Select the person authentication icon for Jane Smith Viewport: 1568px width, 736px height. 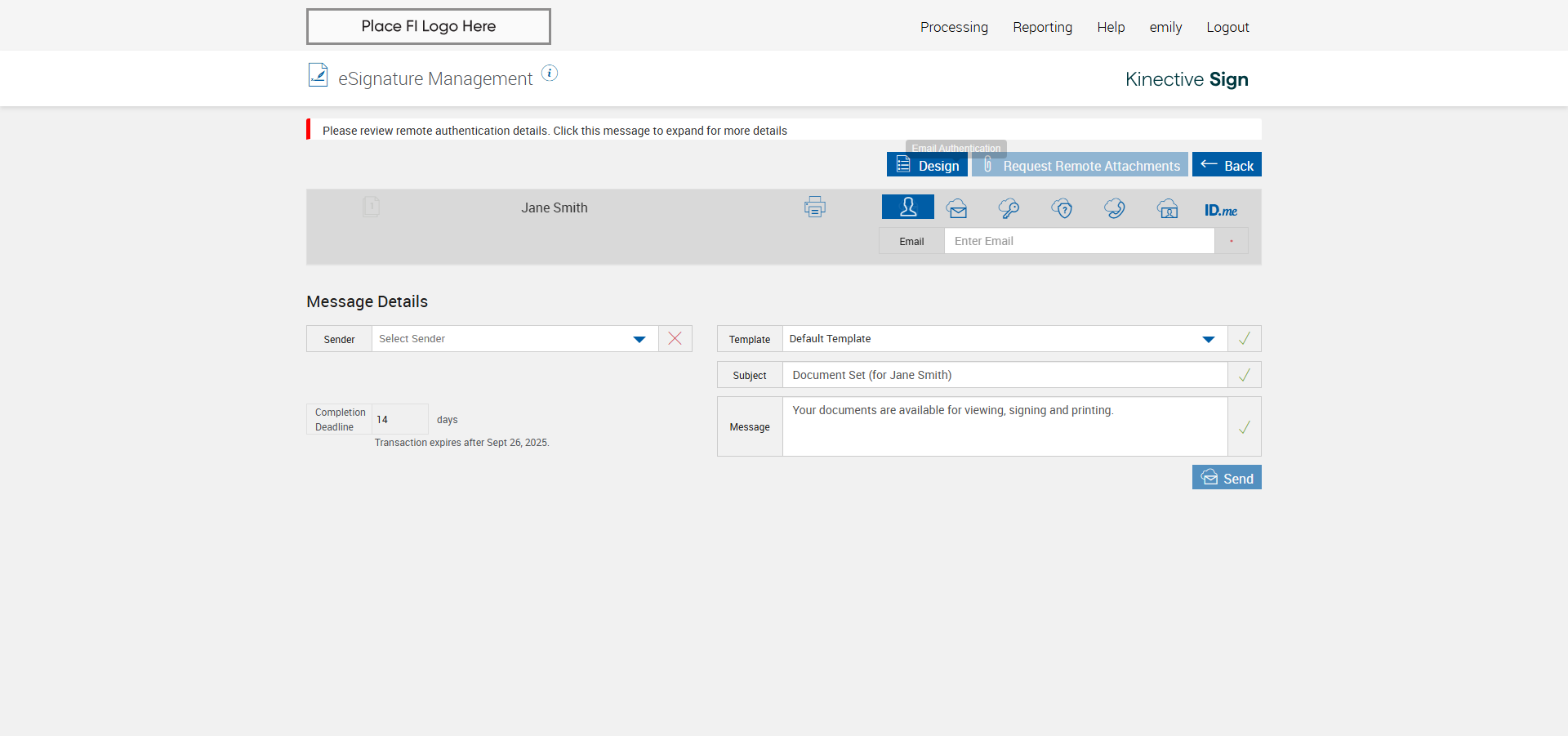point(907,207)
